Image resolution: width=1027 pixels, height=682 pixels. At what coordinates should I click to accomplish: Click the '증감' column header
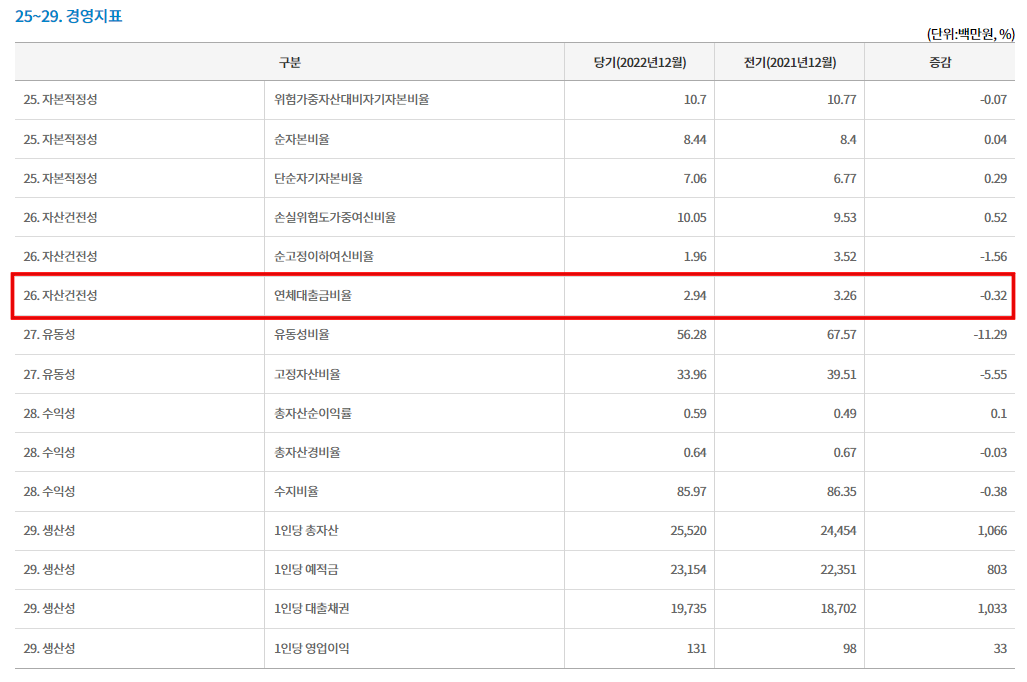coord(940,62)
